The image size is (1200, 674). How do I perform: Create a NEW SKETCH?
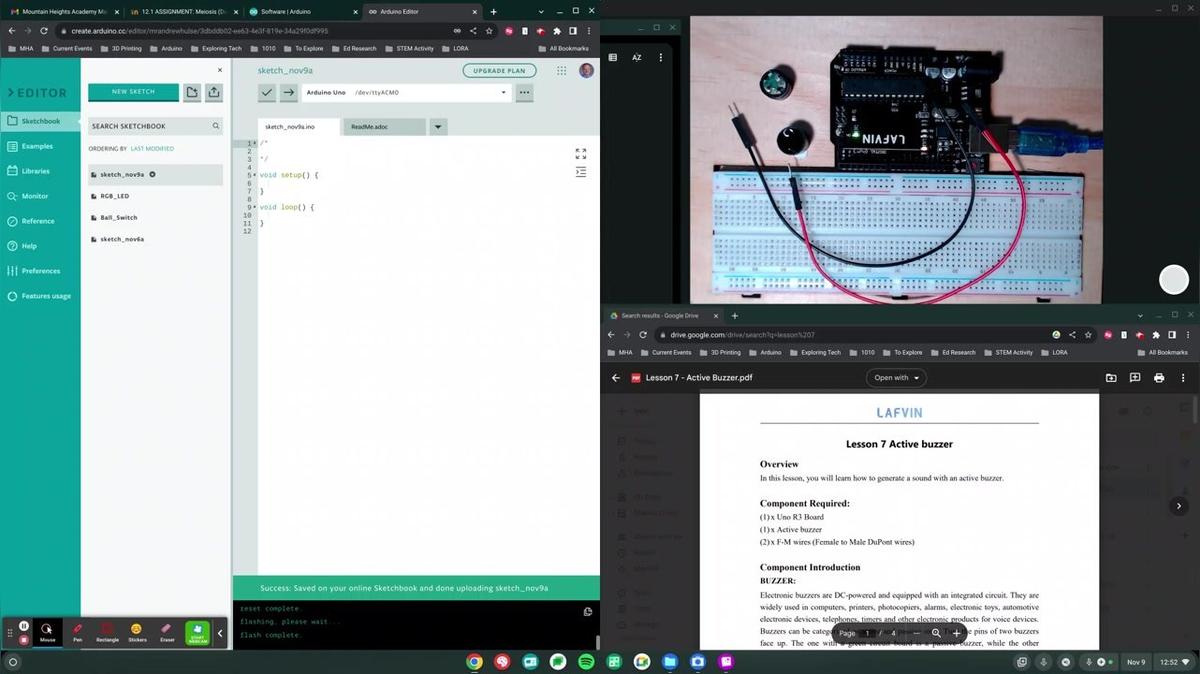pyautogui.click(x=133, y=92)
